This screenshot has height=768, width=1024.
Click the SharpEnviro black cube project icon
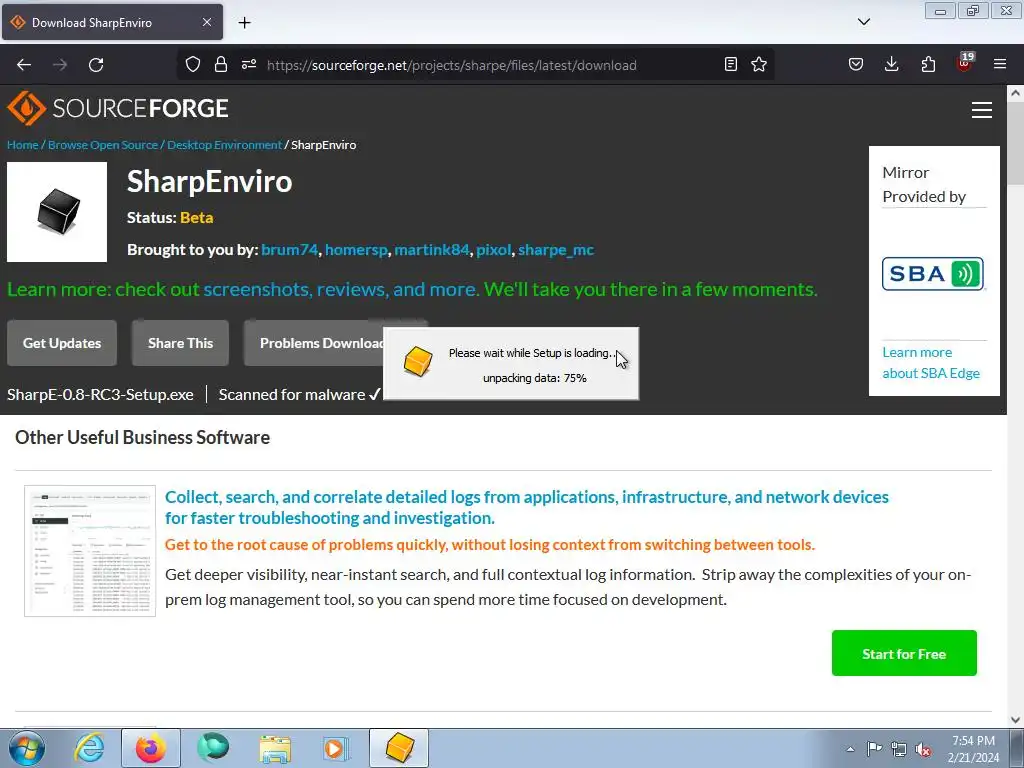pyautogui.click(x=57, y=212)
